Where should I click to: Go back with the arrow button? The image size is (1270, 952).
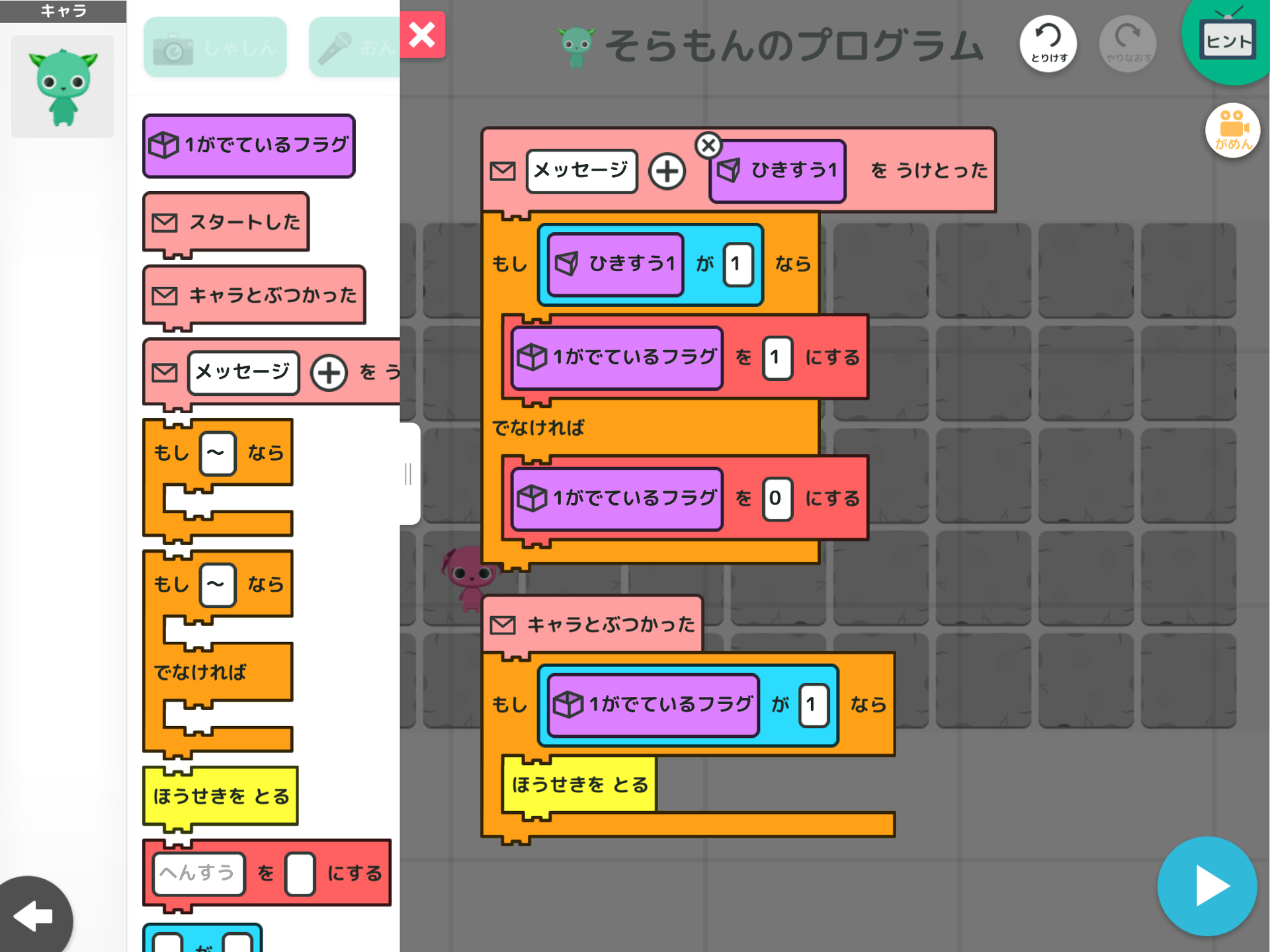click(33, 916)
